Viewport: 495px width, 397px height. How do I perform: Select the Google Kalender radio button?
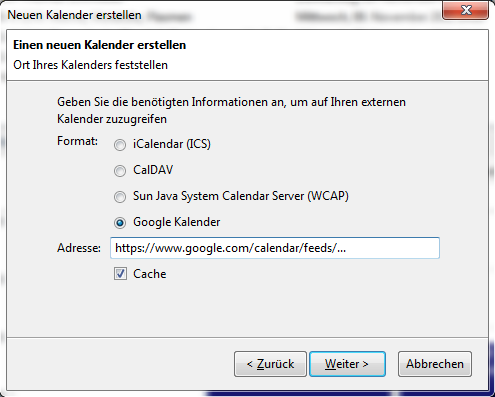120,223
